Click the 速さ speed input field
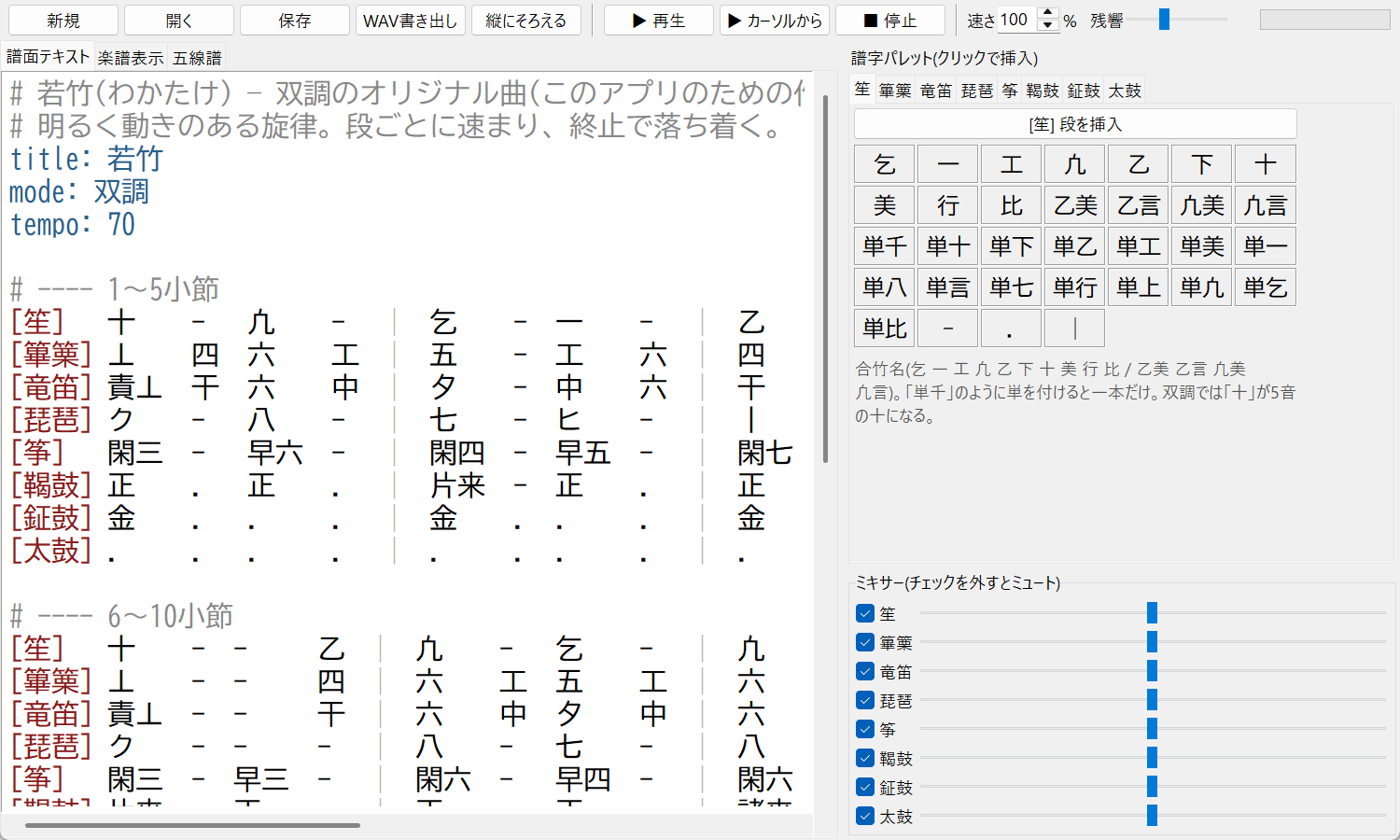Viewport: 1400px width, 840px height. pos(1018,20)
